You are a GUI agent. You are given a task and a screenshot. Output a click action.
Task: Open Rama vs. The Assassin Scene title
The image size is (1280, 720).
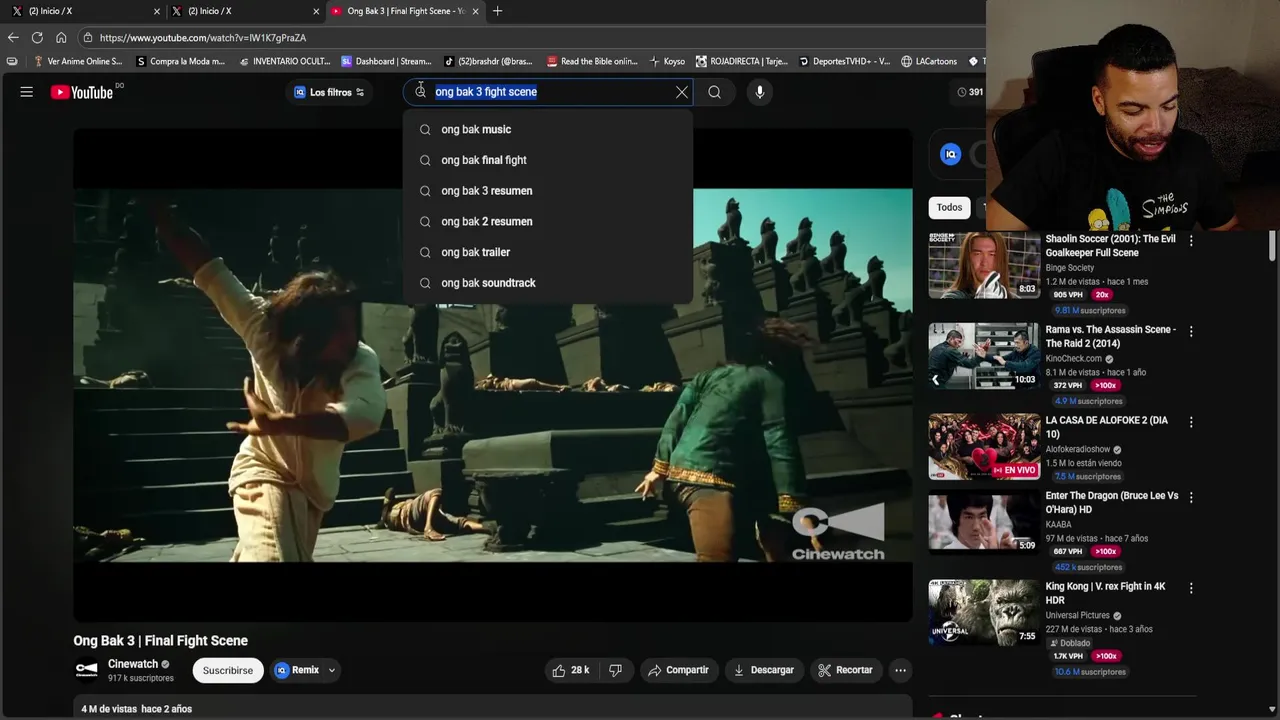coord(1110,336)
